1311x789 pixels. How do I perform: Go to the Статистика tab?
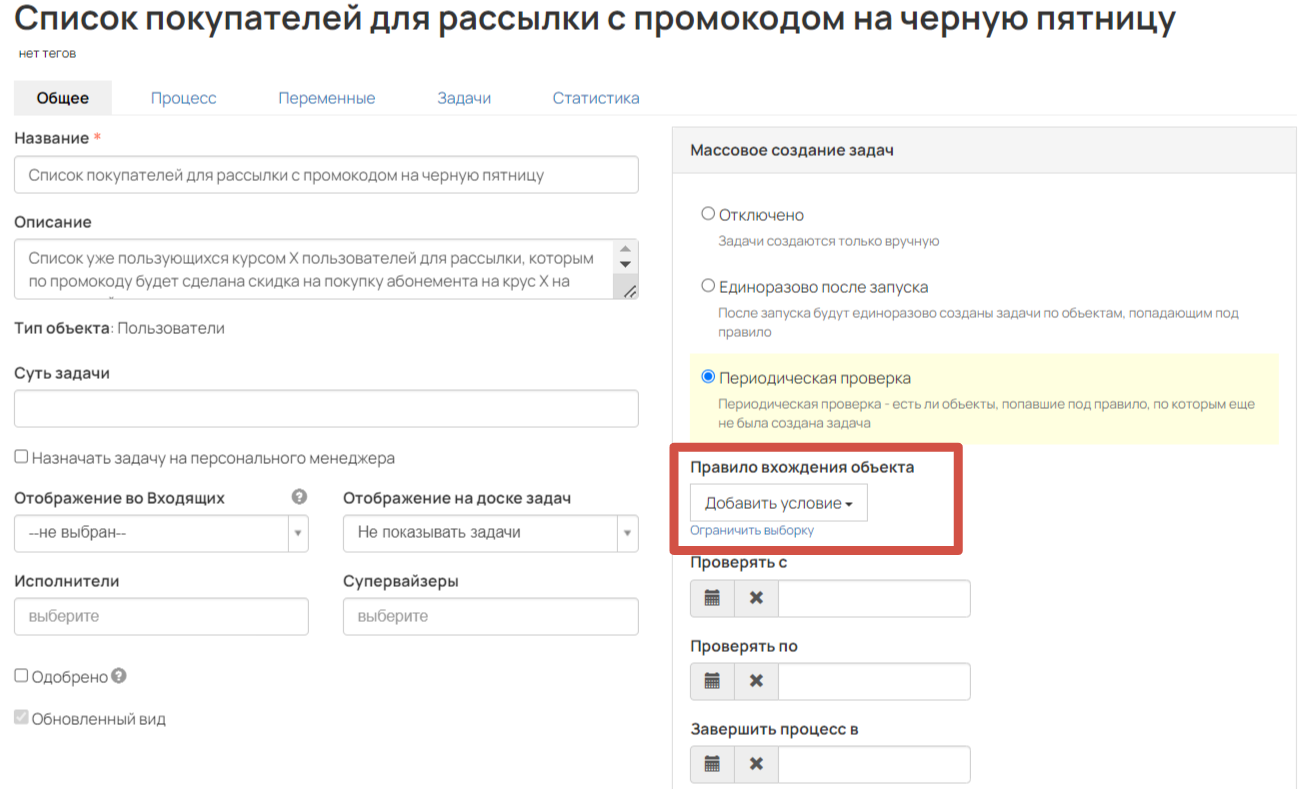596,98
